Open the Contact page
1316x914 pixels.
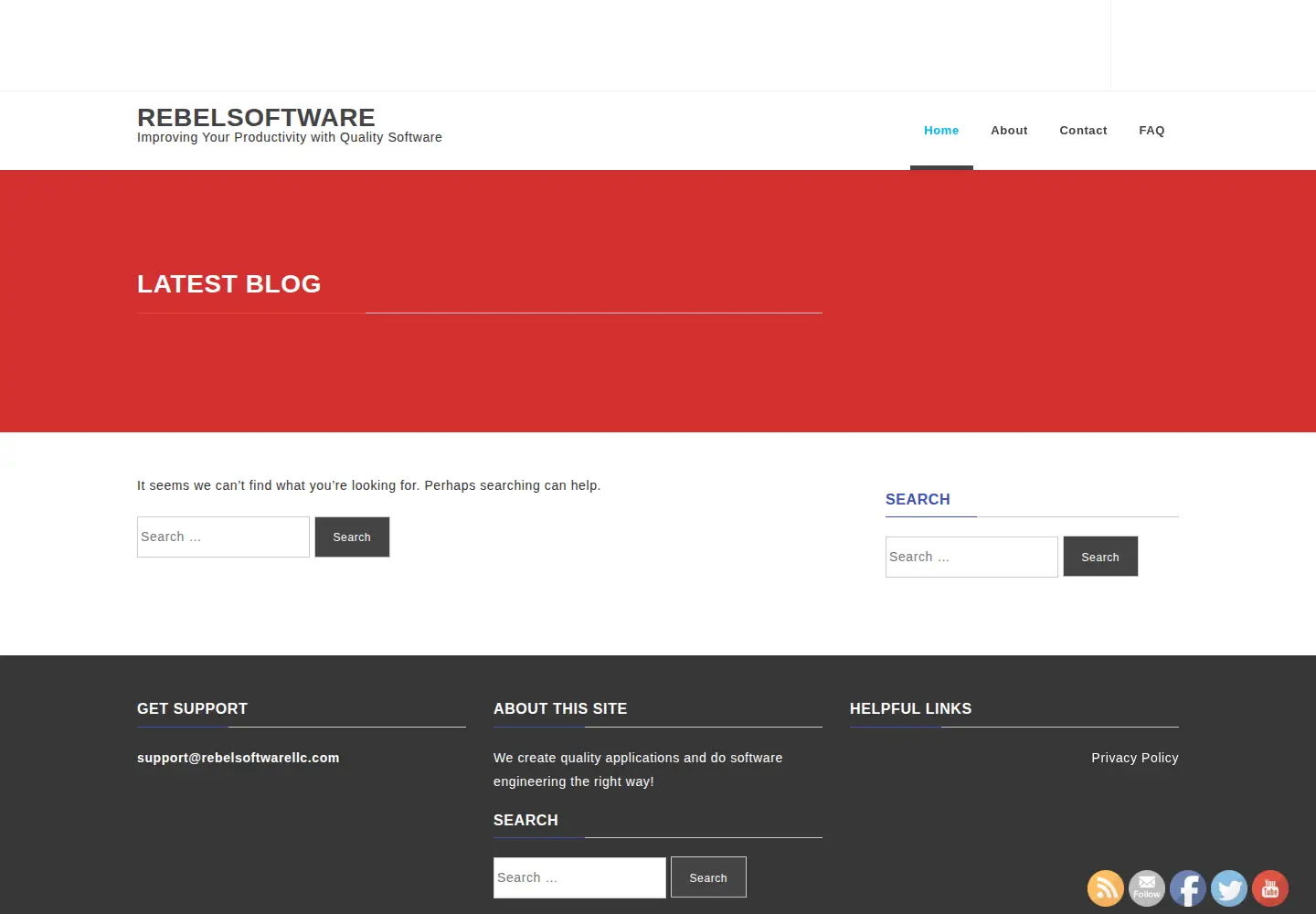pos(1083,131)
